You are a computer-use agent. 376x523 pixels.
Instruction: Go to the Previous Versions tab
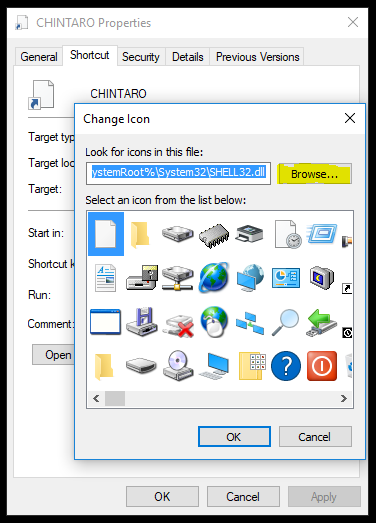click(258, 57)
